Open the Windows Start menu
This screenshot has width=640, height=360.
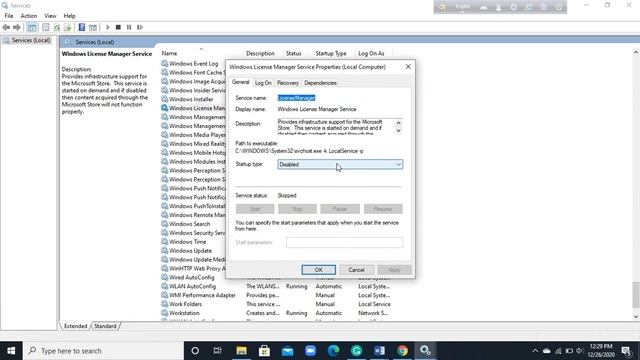point(11,351)
